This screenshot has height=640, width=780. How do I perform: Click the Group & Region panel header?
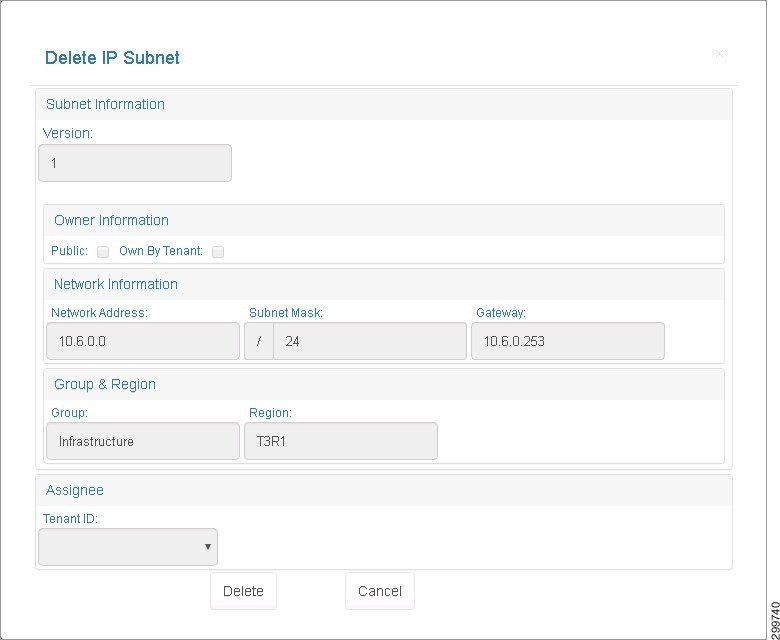[384, 384]
